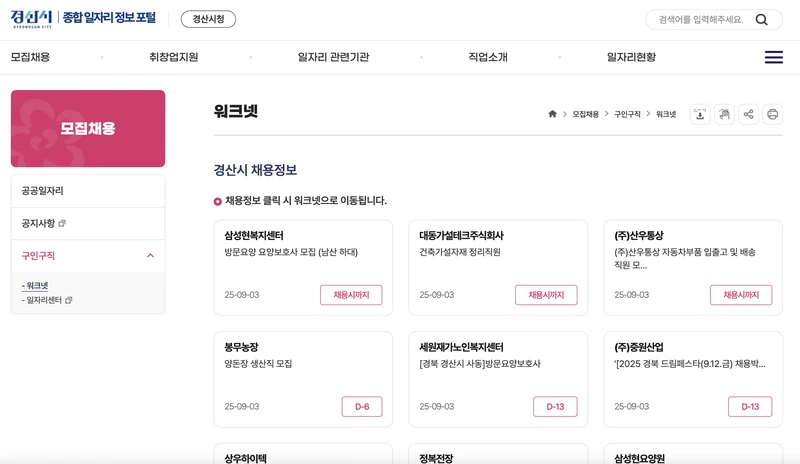Screen dimensions: 800x464
Task: Open the 경산시청 link button
Action: point(208,19)
